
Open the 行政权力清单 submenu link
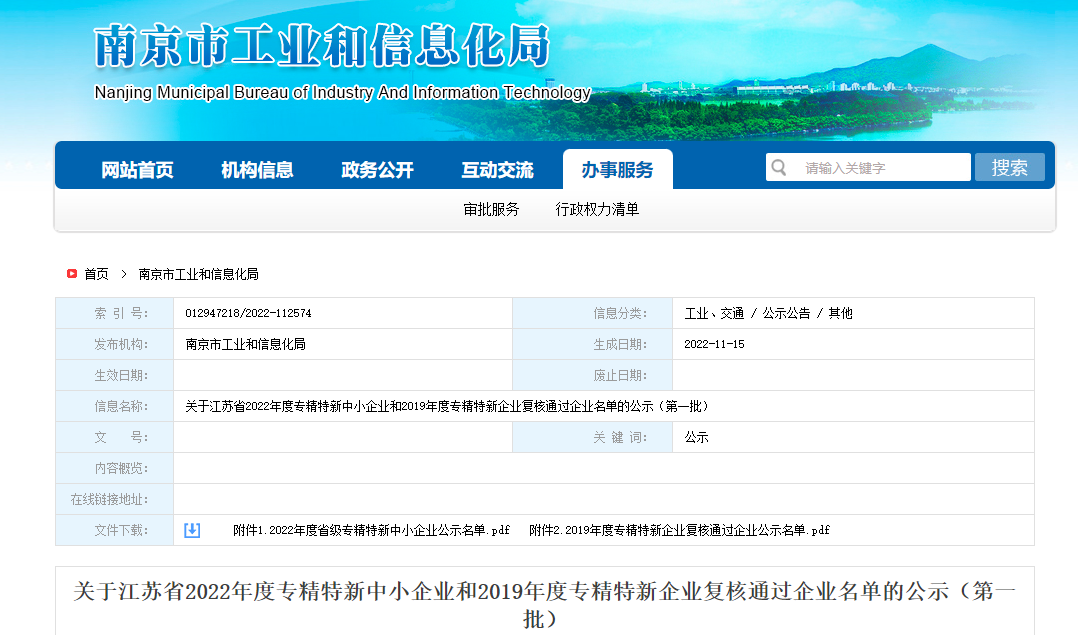click(597, 210)
